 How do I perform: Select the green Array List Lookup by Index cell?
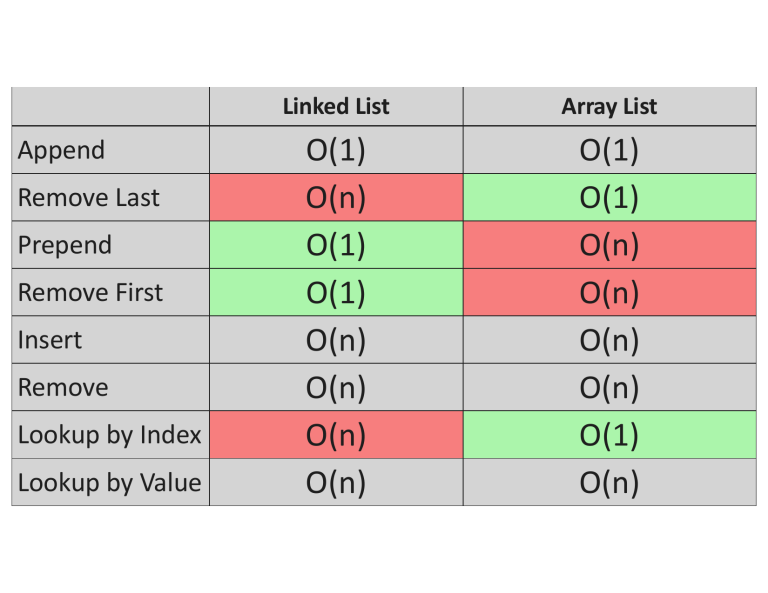(x=609, y=436)
